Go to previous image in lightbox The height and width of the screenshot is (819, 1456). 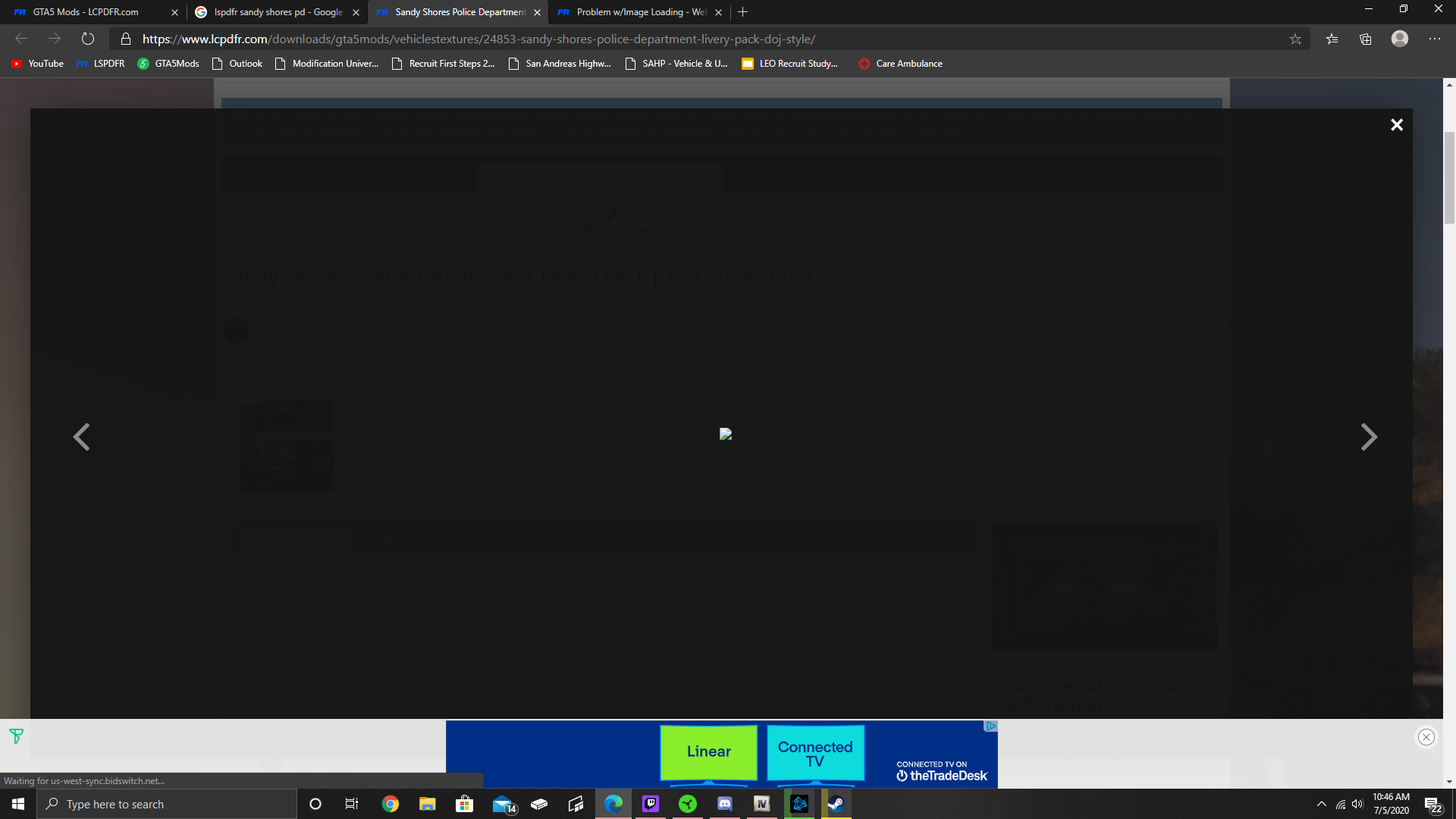81,437
